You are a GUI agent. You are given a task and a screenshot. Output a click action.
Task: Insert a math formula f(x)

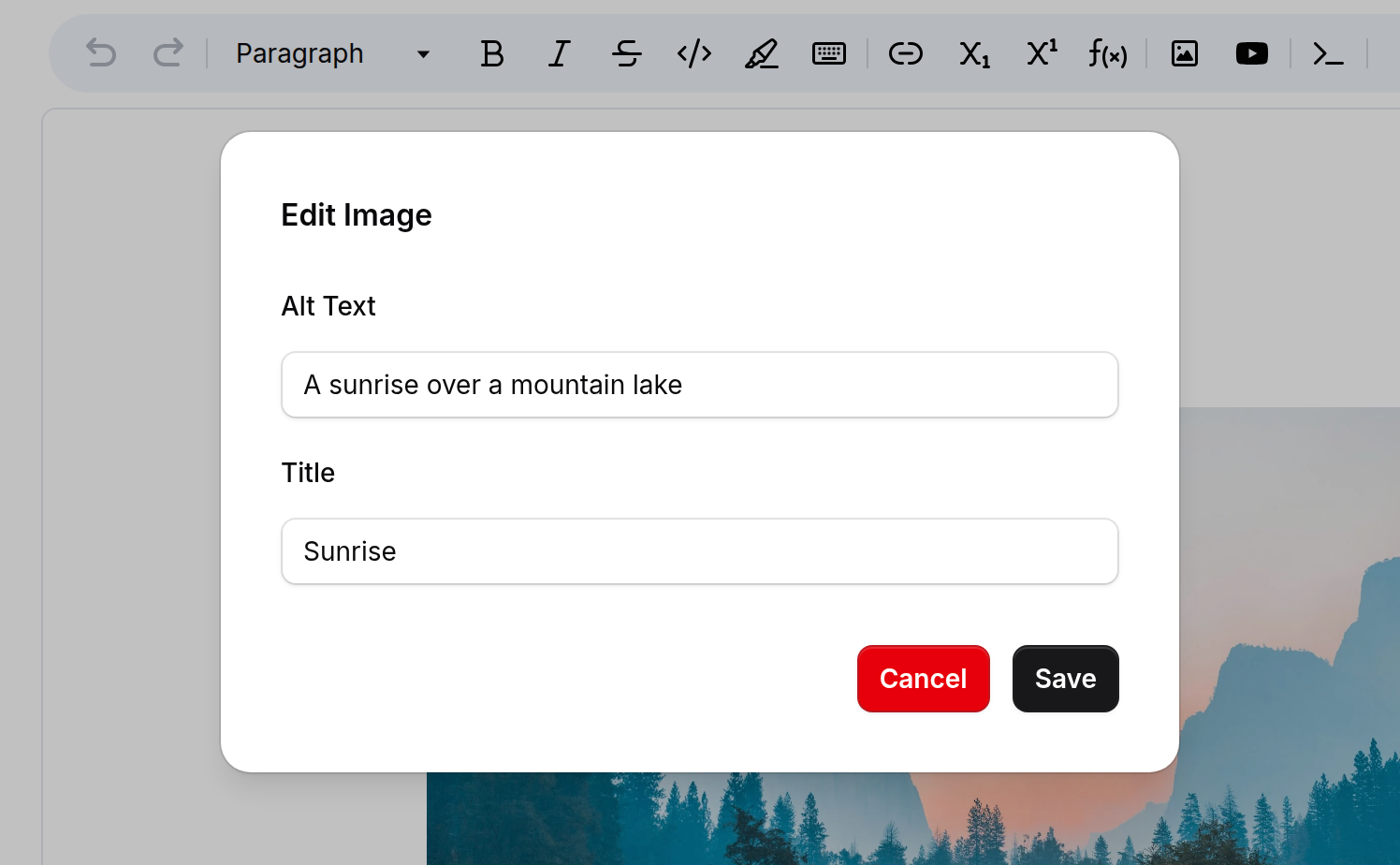tap(1108, 53)
